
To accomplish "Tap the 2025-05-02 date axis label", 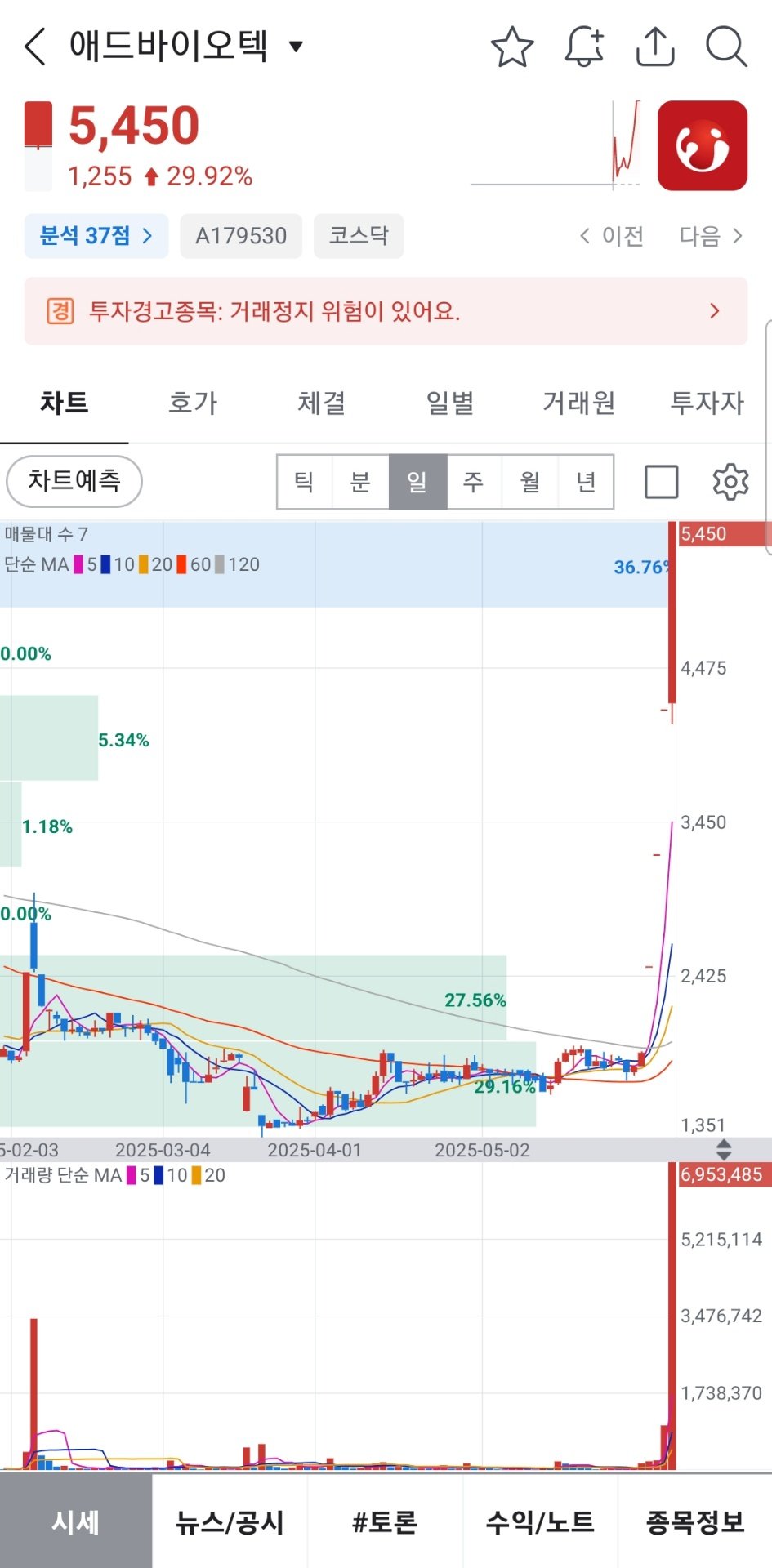I will [482, 1150].
